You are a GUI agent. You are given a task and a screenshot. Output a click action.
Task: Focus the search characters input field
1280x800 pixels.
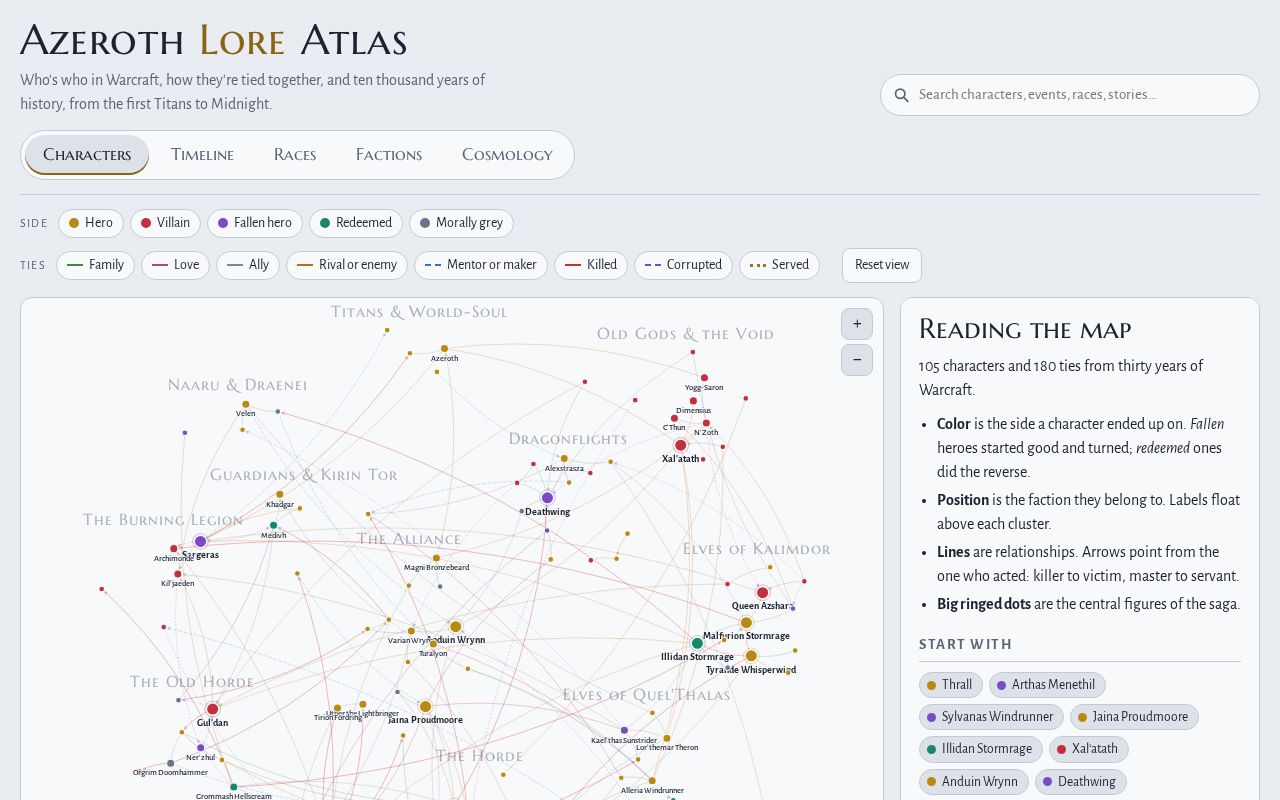coord(1070,95)
